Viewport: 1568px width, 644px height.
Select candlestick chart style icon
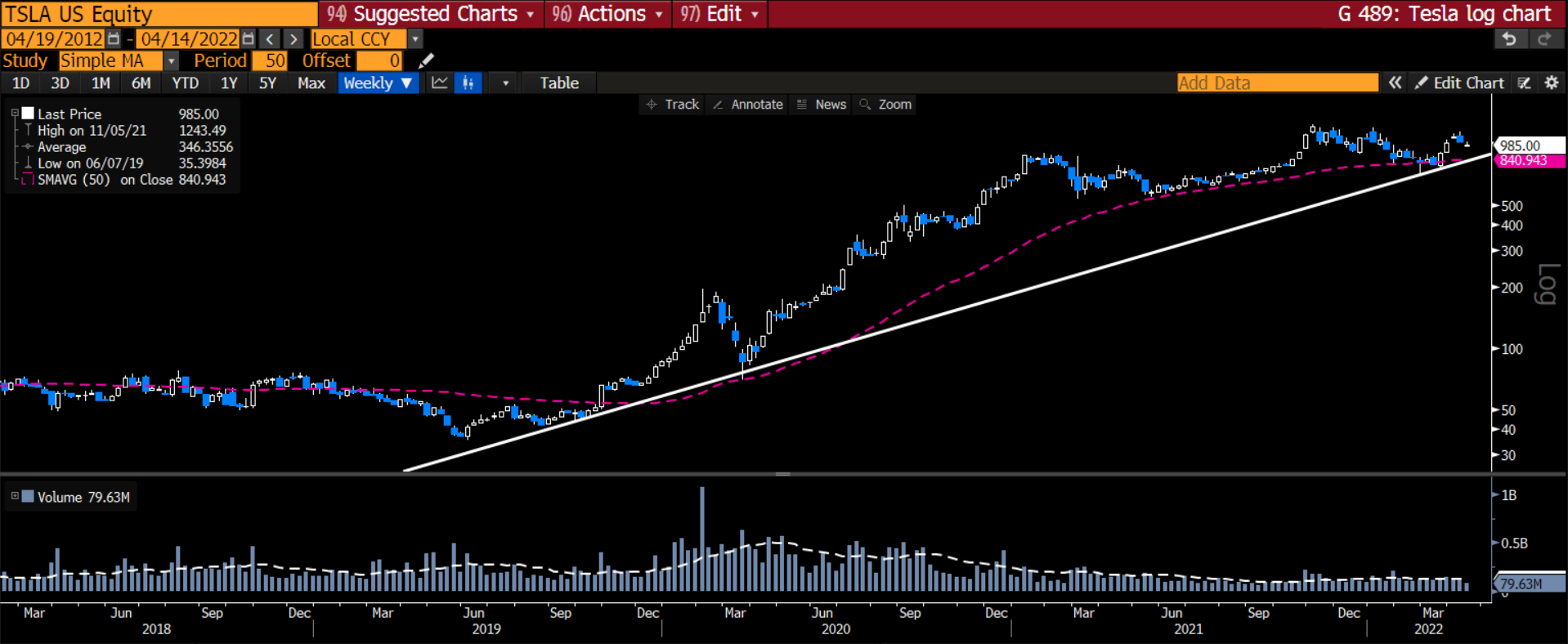[x=468, y=83]
